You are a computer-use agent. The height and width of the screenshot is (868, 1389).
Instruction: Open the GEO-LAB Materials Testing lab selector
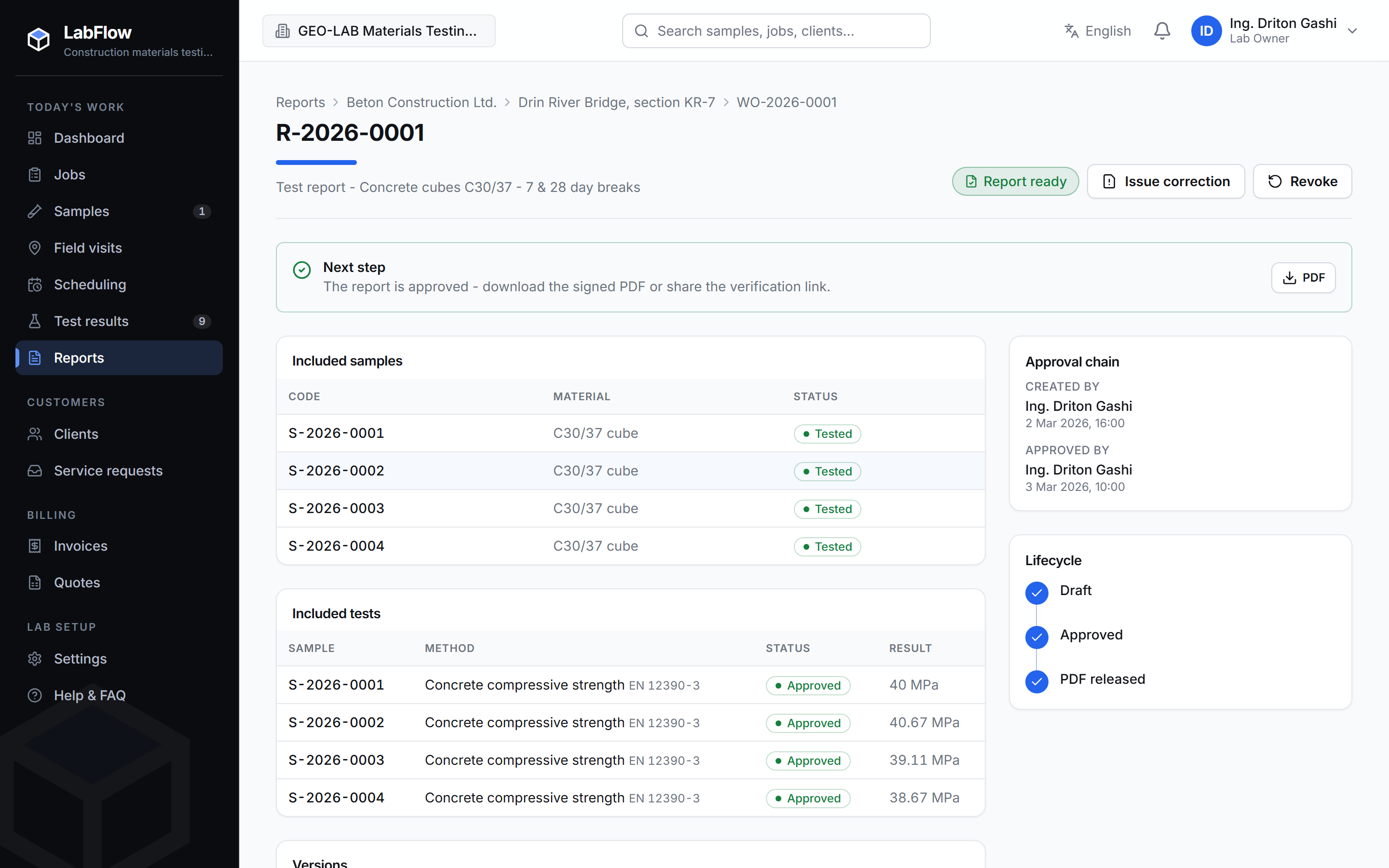(379, 31)
